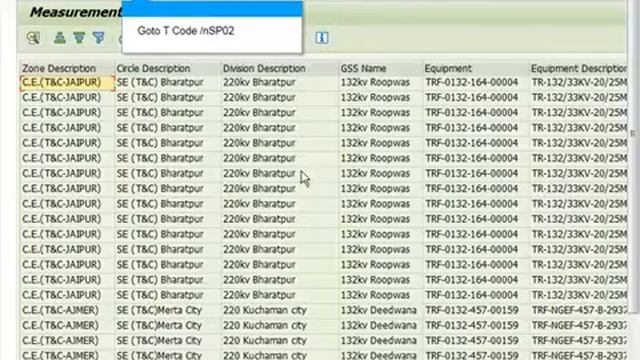Open the Set Filter funnel icon
This screenshot has height=360, width=640.
click(99, 38)
